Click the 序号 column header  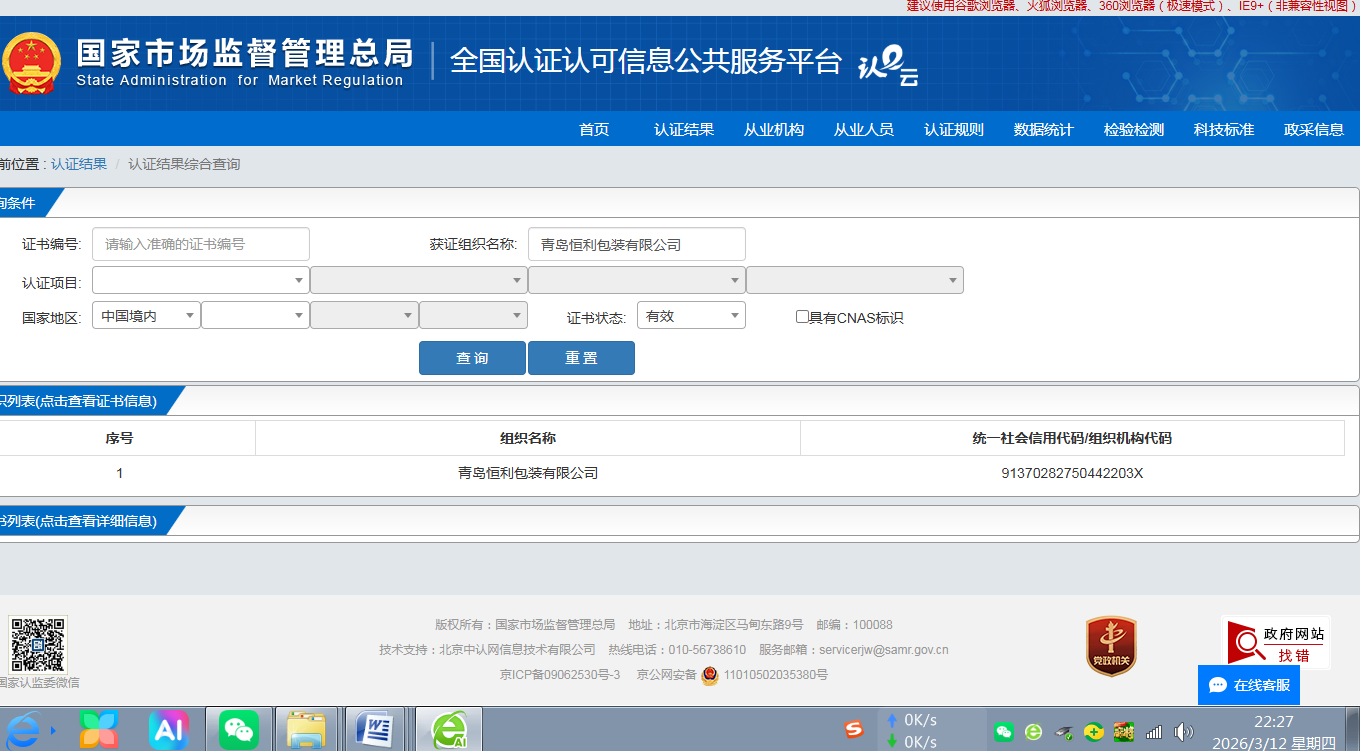tap(119, 438)
